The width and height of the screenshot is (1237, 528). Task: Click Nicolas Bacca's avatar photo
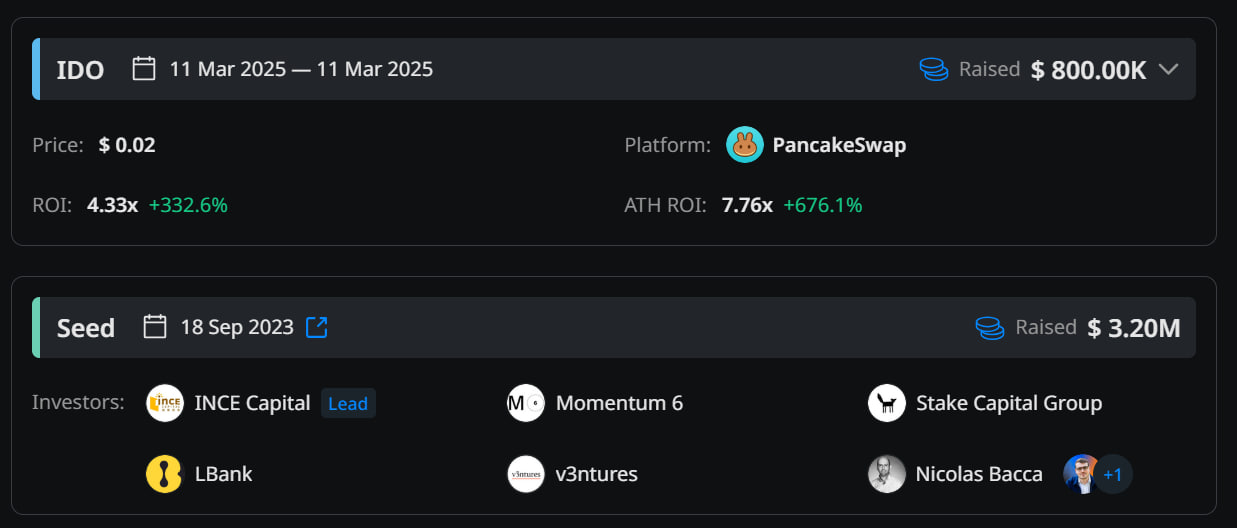[887, 474]
